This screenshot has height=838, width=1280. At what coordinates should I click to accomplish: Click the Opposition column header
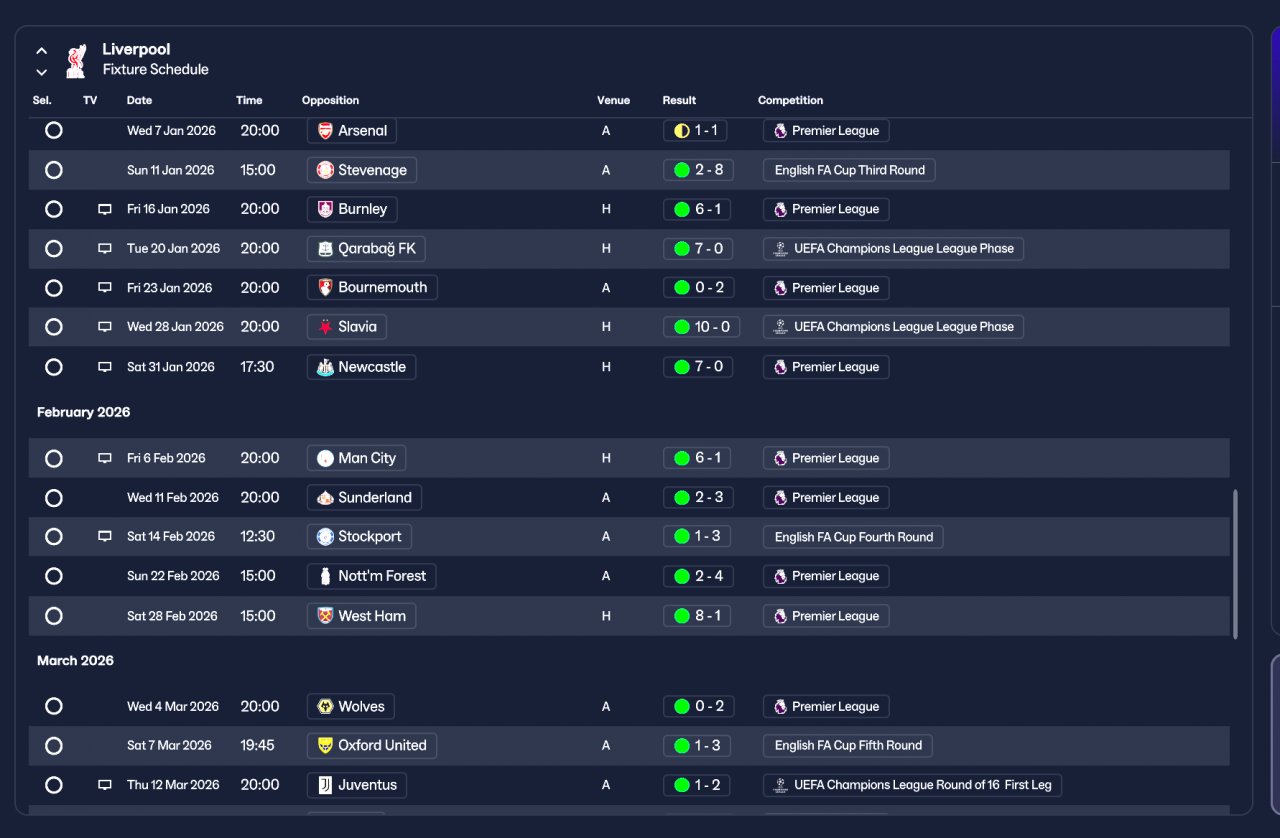click(330, 100)
